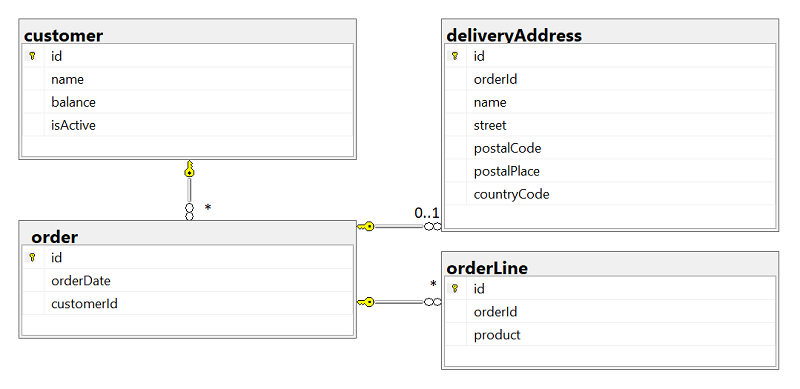Click the primary key icon in customer table
Image resolution: width=800 pixels, height=389 pixels.
coord(33,56)
